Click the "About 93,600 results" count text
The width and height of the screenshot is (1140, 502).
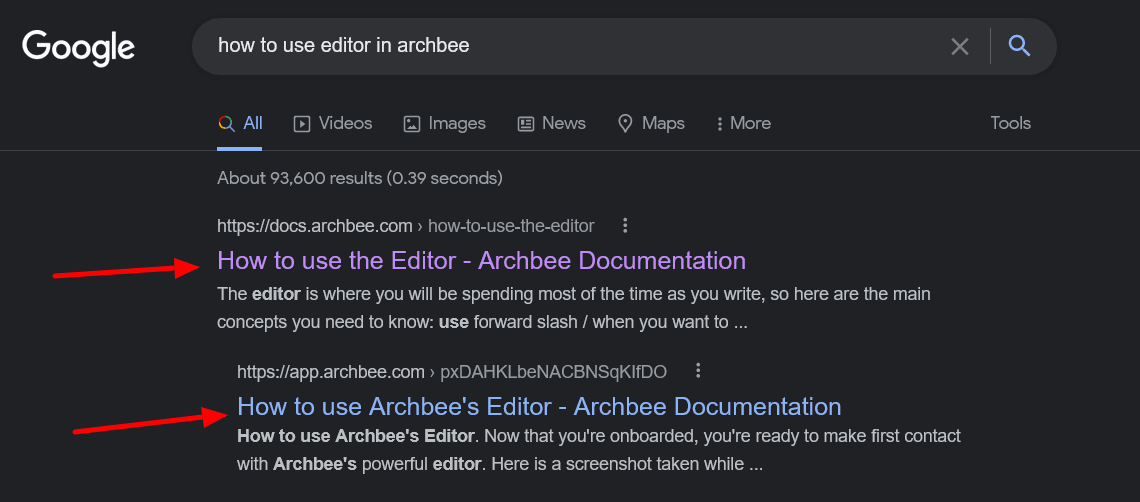pyautogui.click(x=359, y=178)
